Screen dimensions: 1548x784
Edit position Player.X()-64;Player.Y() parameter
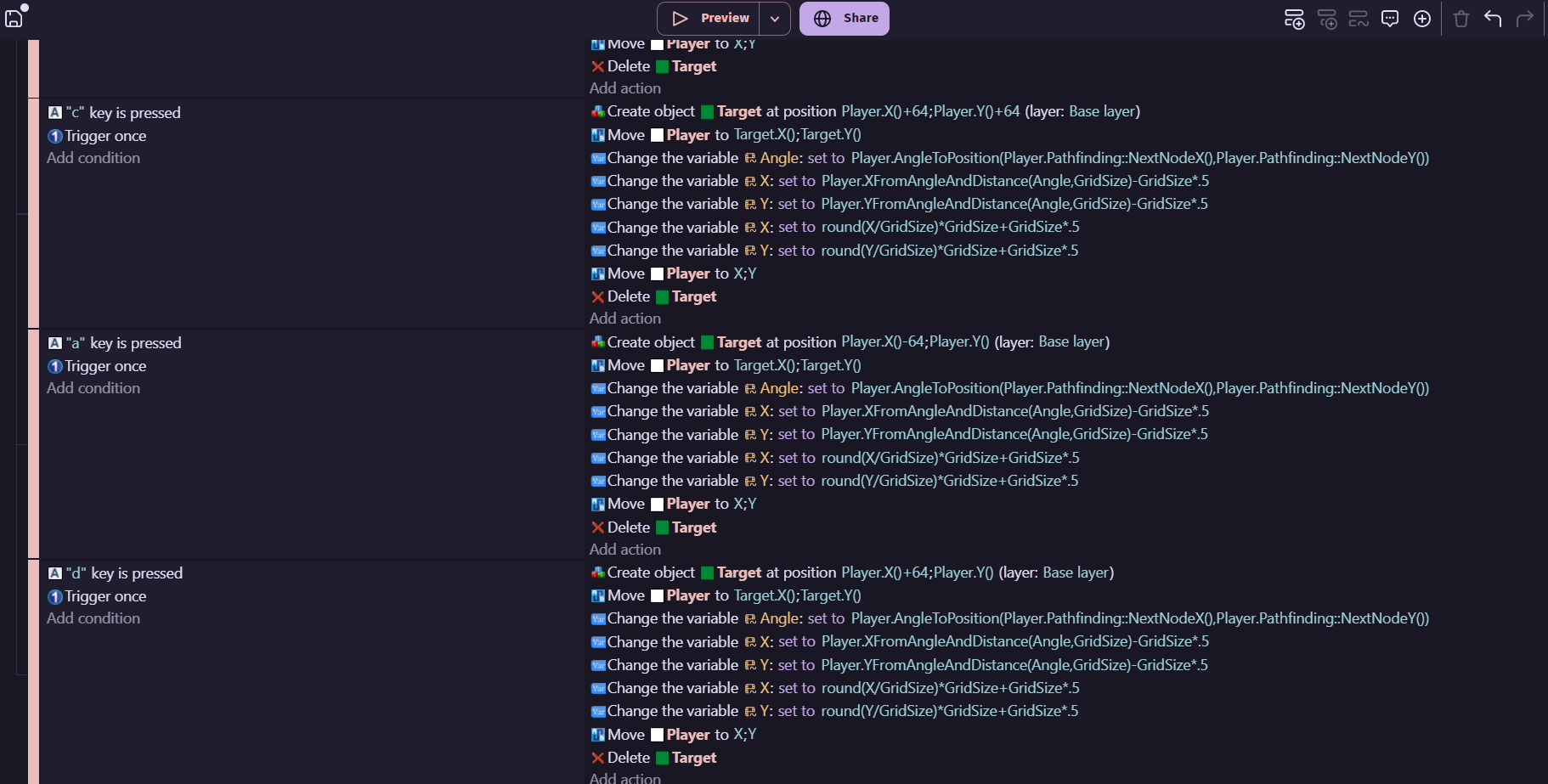914,342
